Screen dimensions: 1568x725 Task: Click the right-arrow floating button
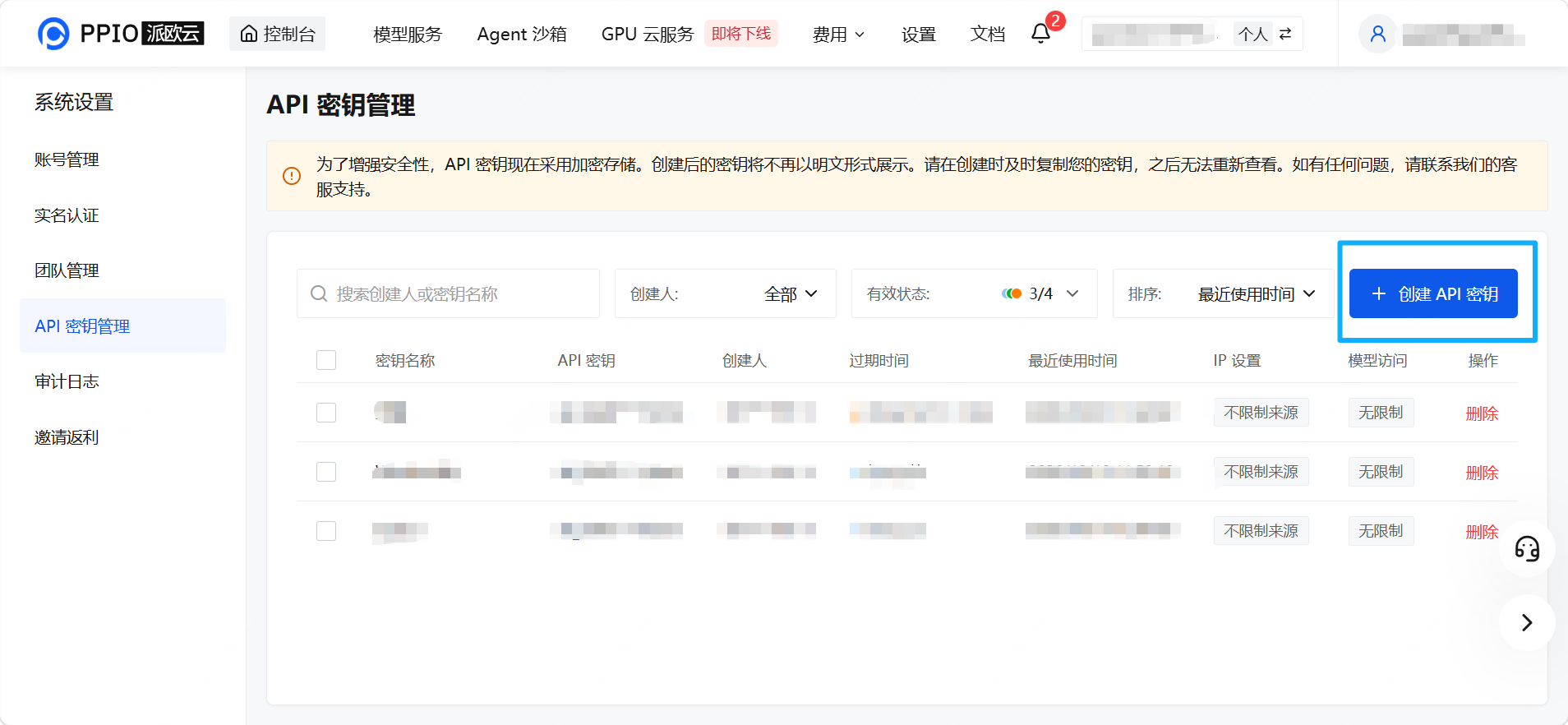click(x=1527, y=622)
